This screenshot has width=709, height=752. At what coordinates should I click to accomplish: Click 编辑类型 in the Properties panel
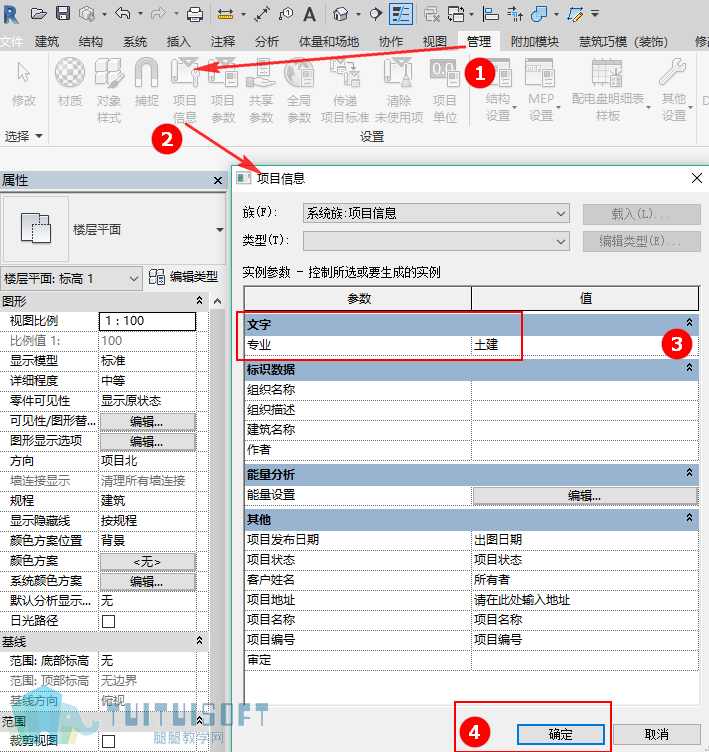click(183, 277)
